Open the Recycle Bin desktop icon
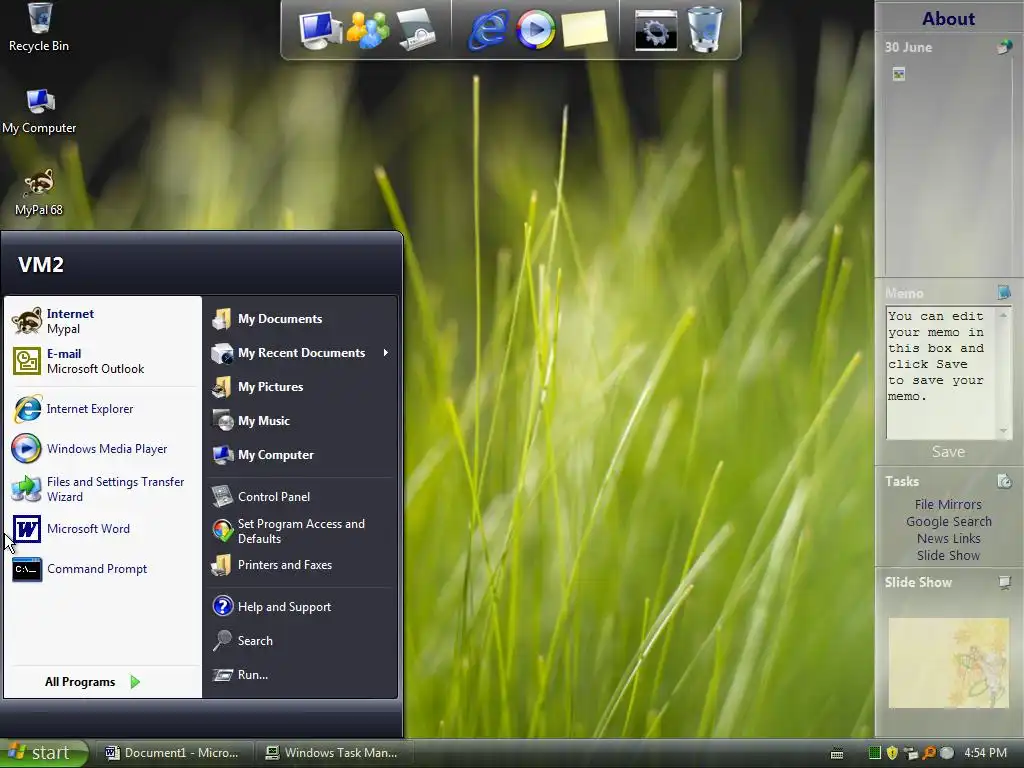Viewport: 1024px width, 768px height. [39, 27]
